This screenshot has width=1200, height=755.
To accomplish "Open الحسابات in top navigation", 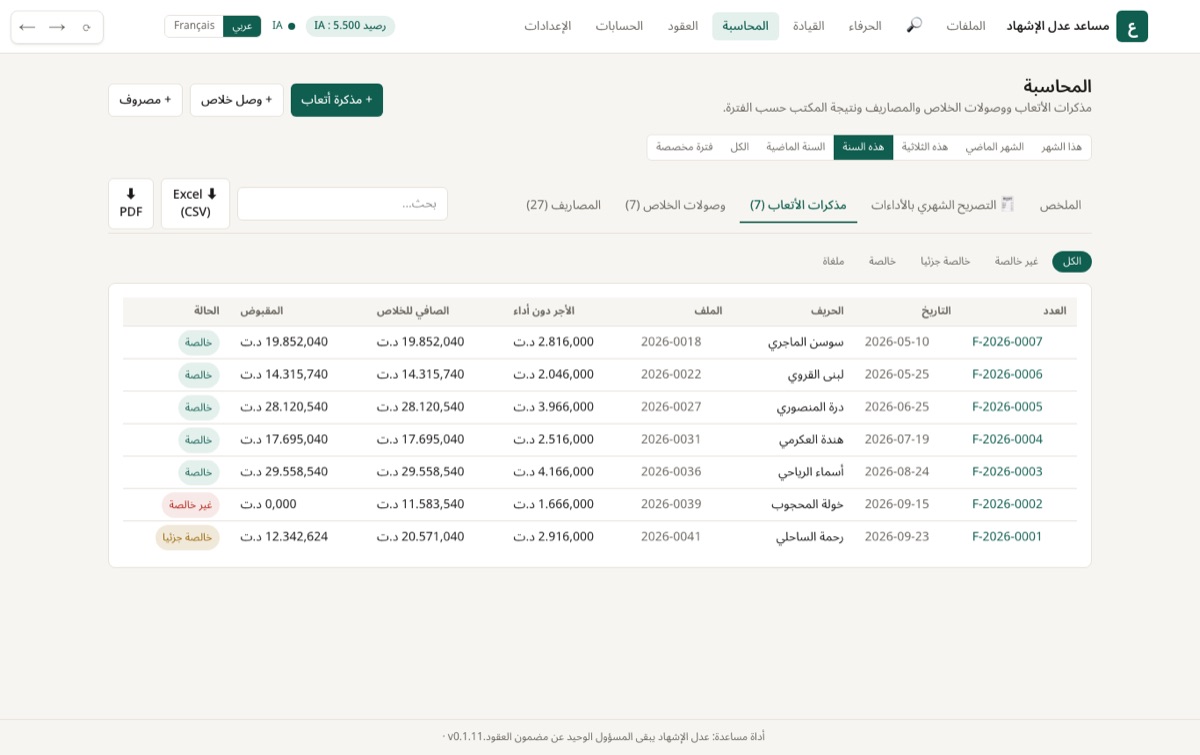I will (619, 26).
